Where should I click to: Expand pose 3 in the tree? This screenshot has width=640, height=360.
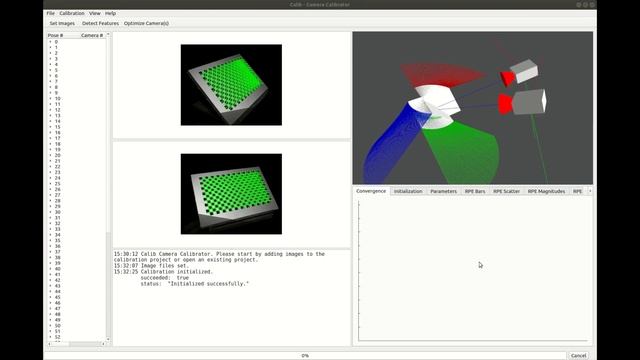pos(50,59)
